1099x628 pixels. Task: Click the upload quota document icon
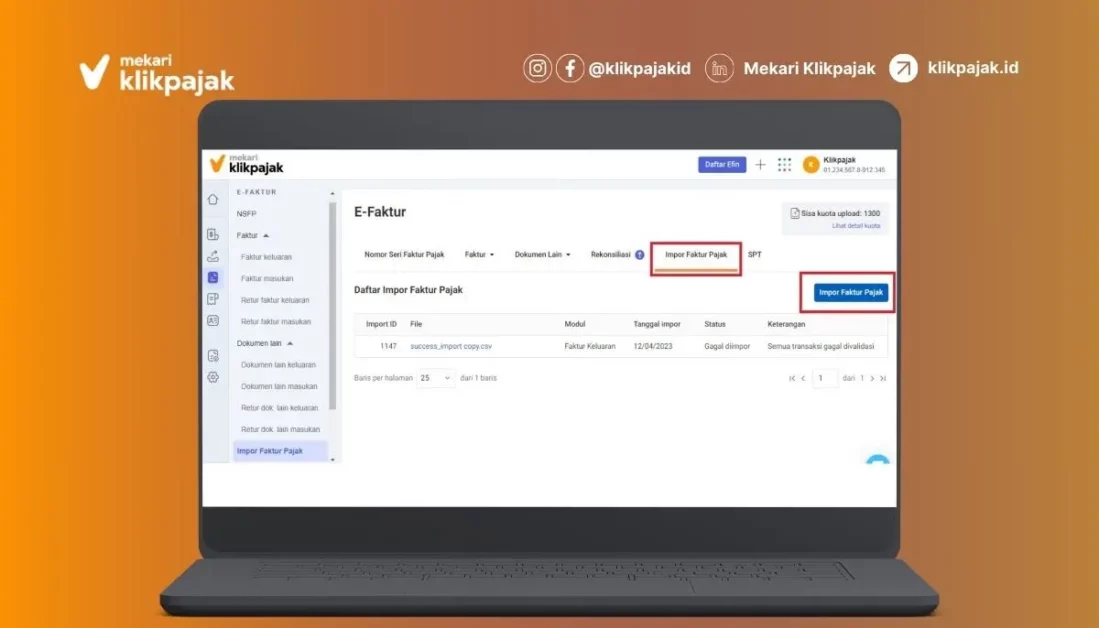(x=795, y=213)
